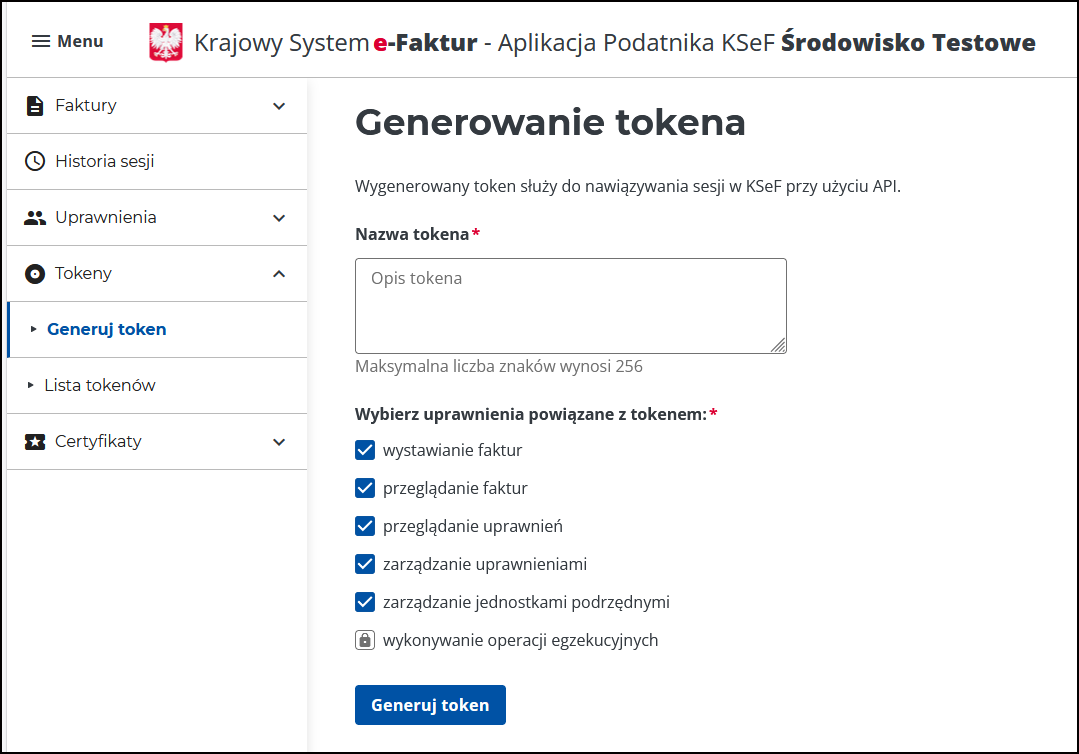Screen dimensions: 1079x754
Task: Expand the Faktury section chevron
Action: pyautogui.click(x=279, y=106)
